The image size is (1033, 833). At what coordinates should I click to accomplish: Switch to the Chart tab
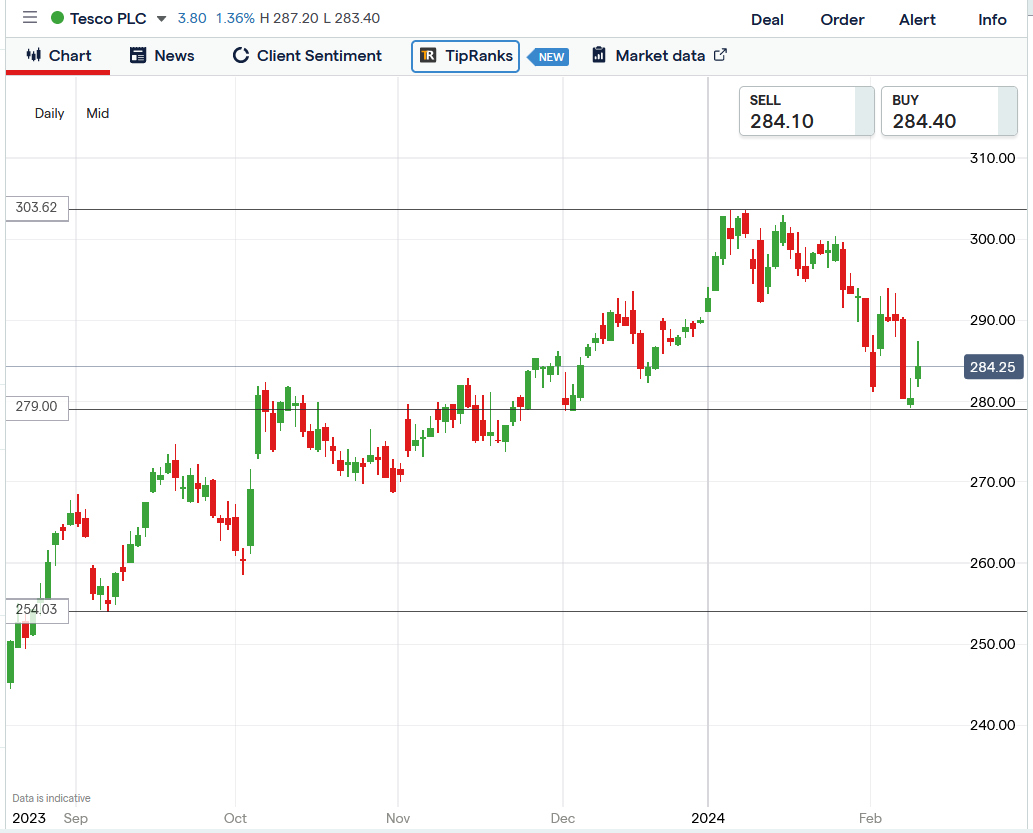tap(58, 55)
